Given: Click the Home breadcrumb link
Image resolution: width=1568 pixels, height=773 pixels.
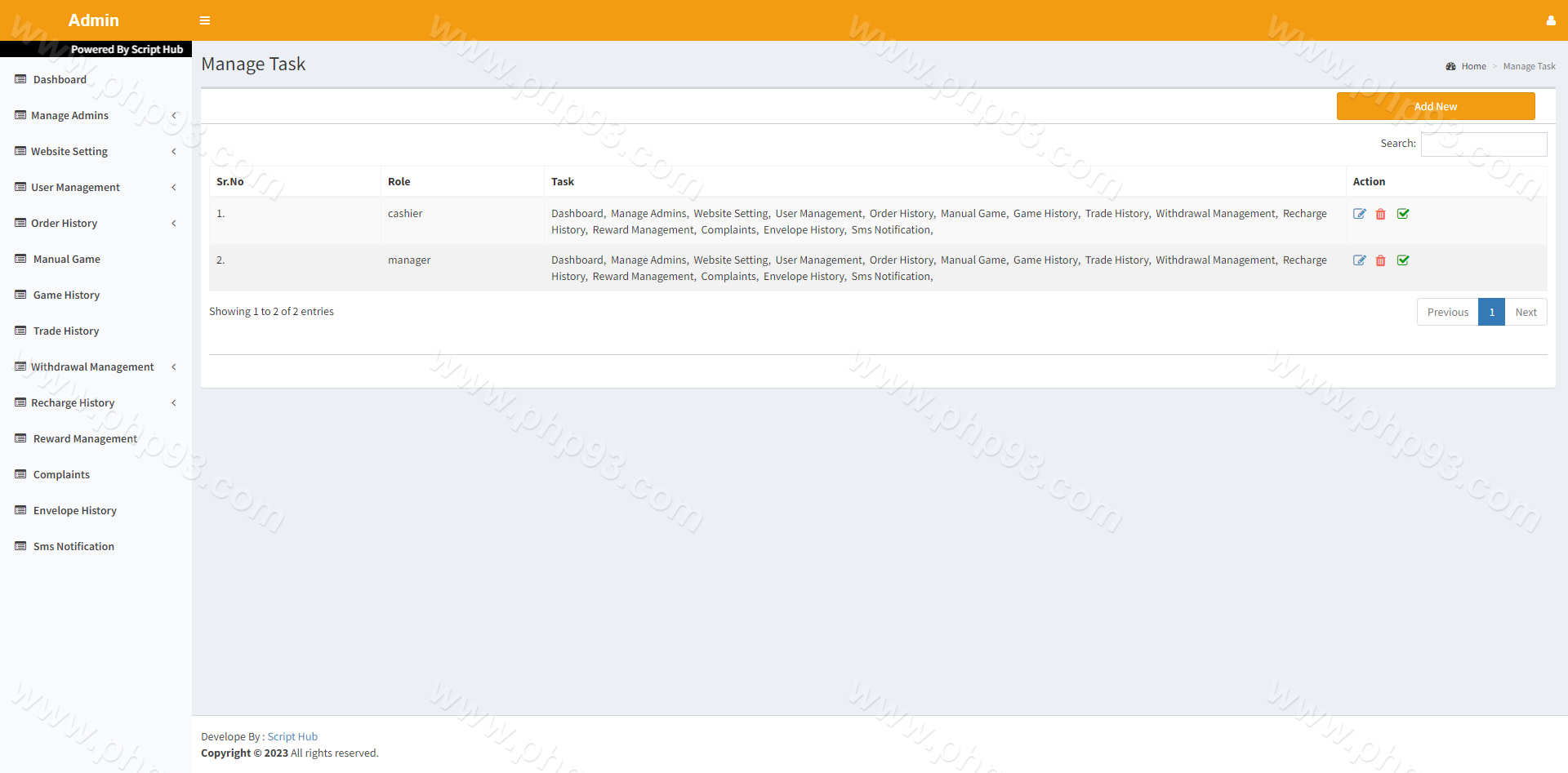Looking at the screenshot, I should 1473,66.
